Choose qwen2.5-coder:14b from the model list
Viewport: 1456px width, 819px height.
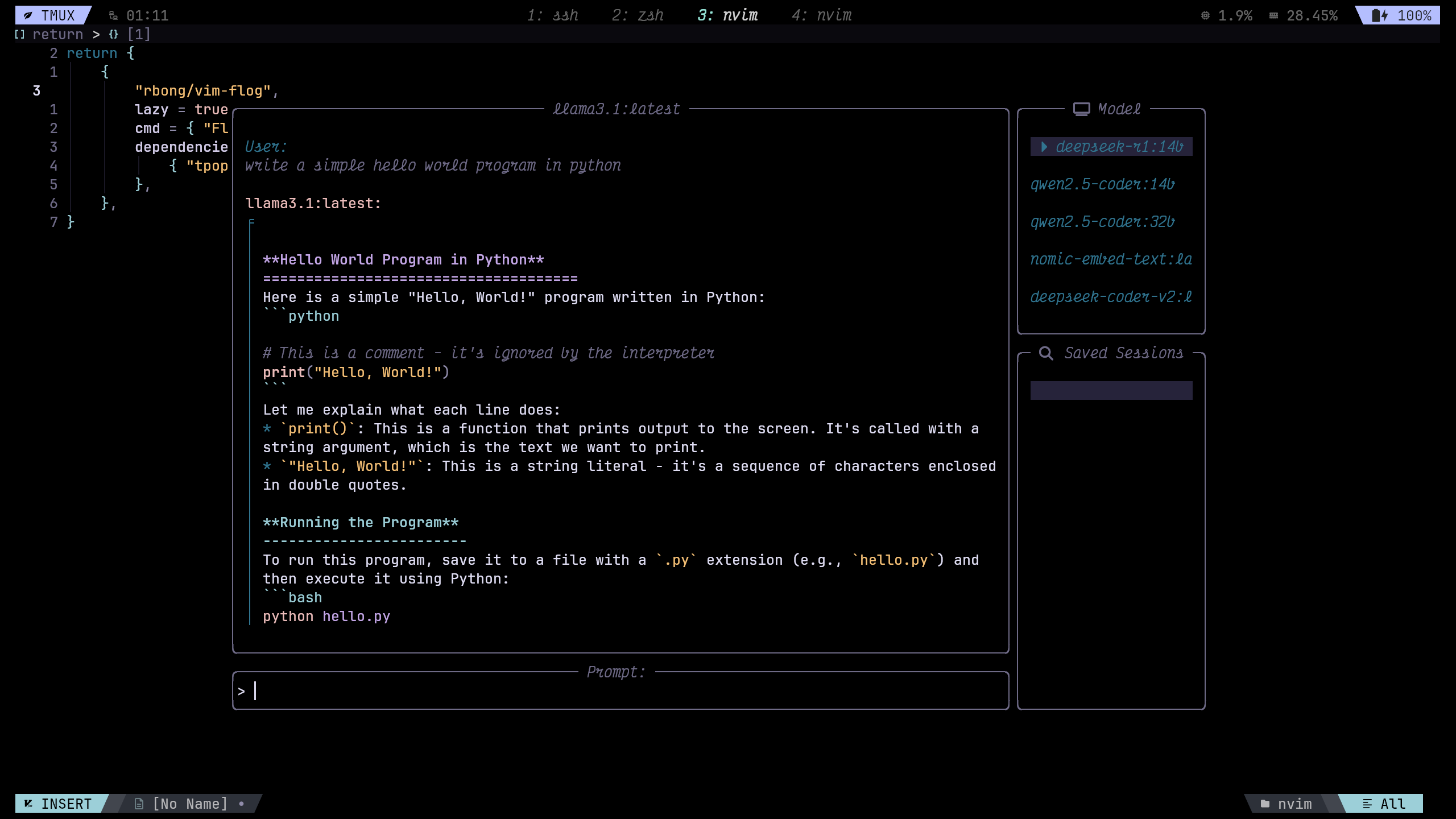tap(1102, 184)
